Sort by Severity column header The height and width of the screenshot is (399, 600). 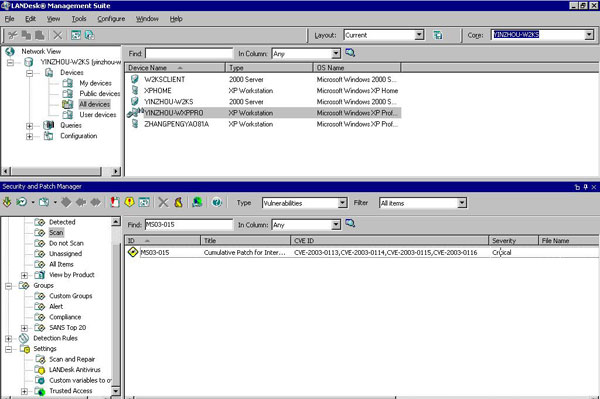coord(514,241)
